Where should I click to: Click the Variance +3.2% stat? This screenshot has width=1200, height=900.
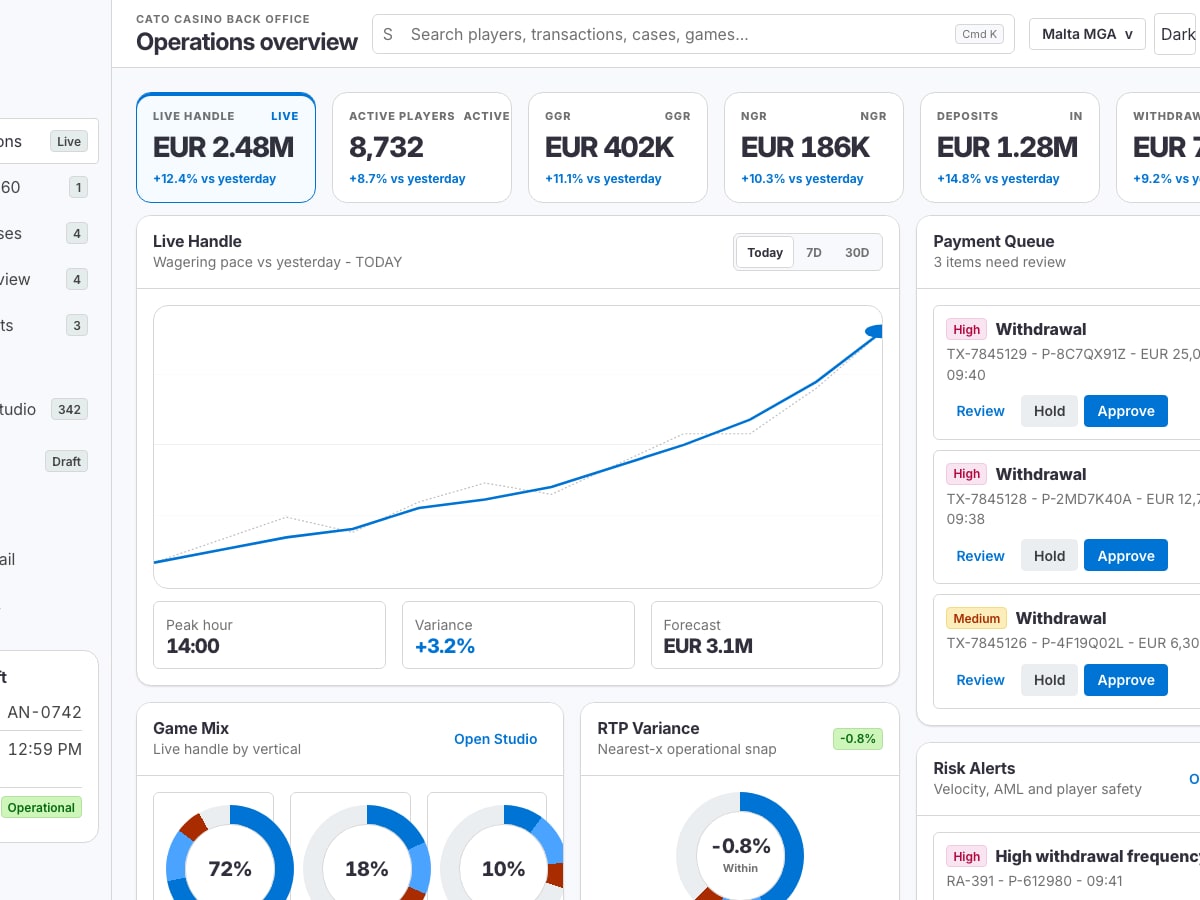coord(518,635)
